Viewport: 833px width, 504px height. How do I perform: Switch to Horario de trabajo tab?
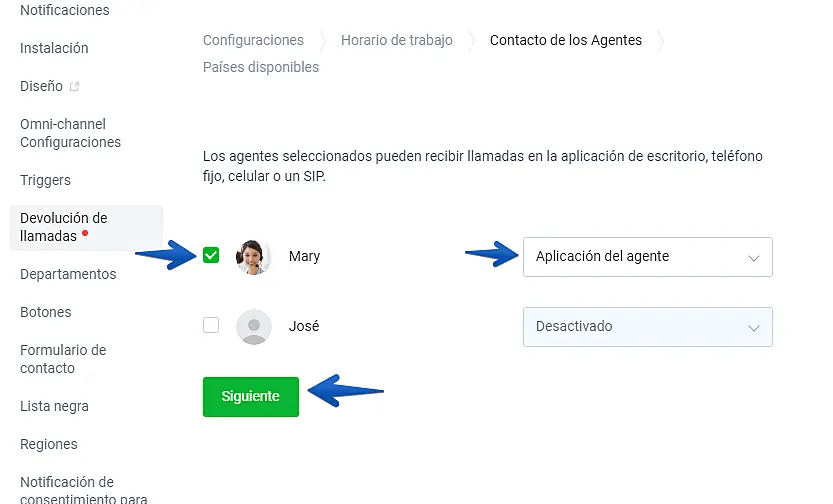[x=396, y=40]
